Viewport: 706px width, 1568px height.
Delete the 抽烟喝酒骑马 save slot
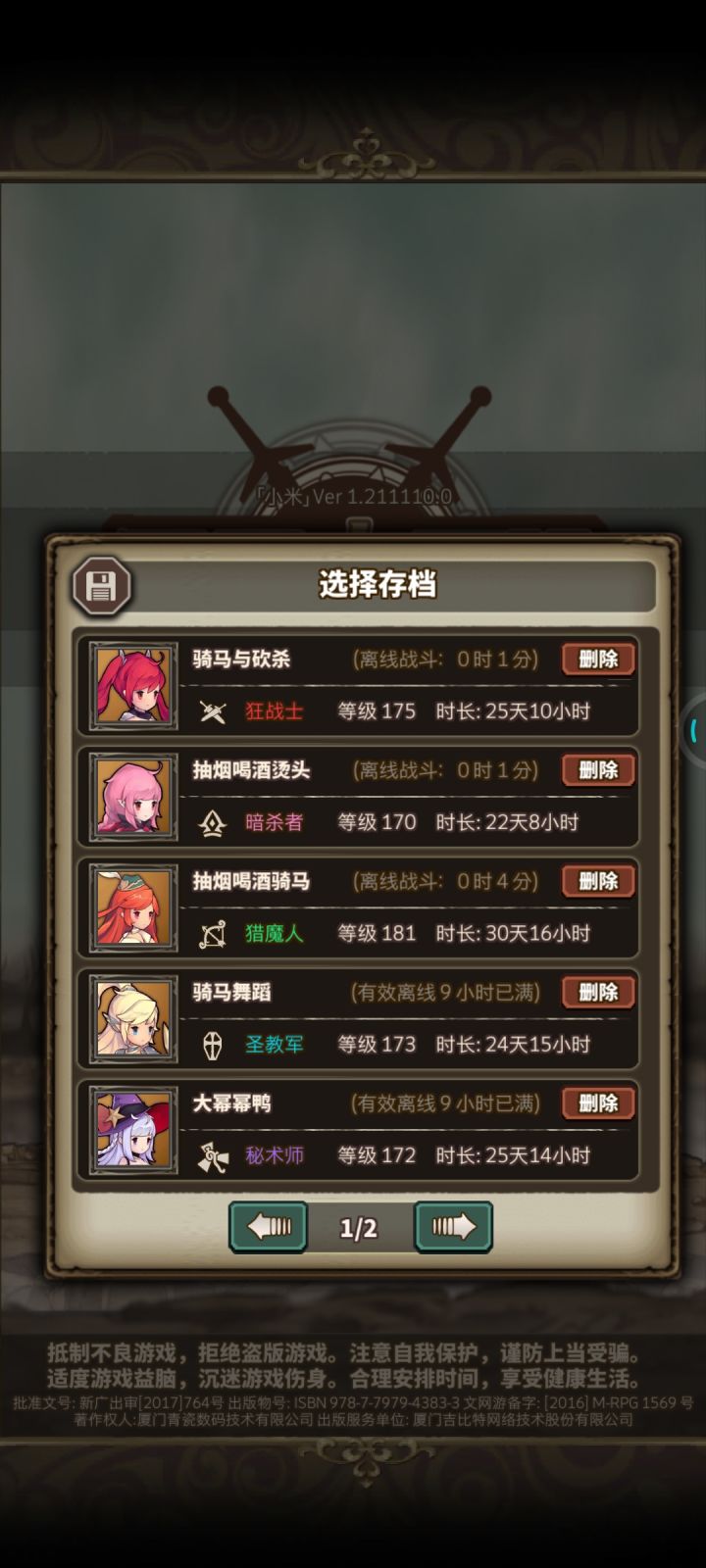pos(598,881)
